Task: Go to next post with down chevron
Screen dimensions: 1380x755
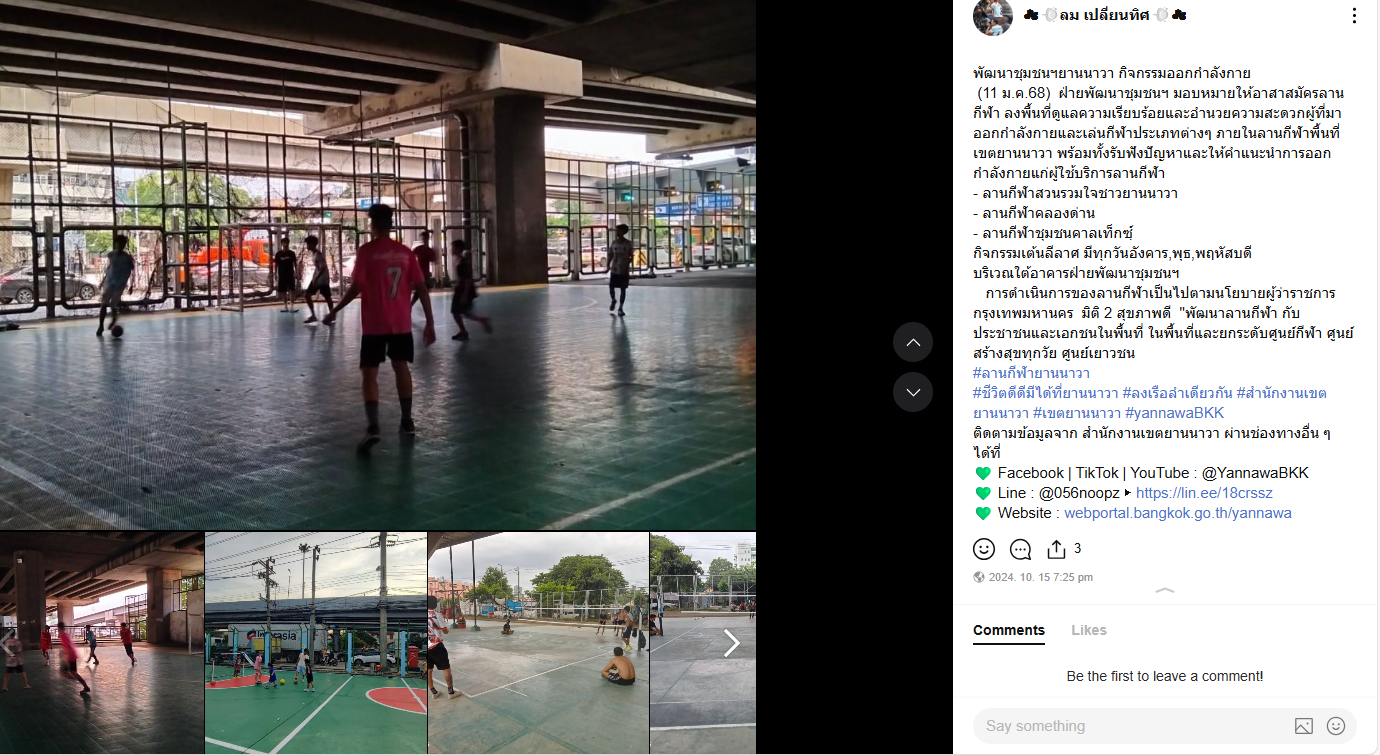Action: (x=913, y=392)
